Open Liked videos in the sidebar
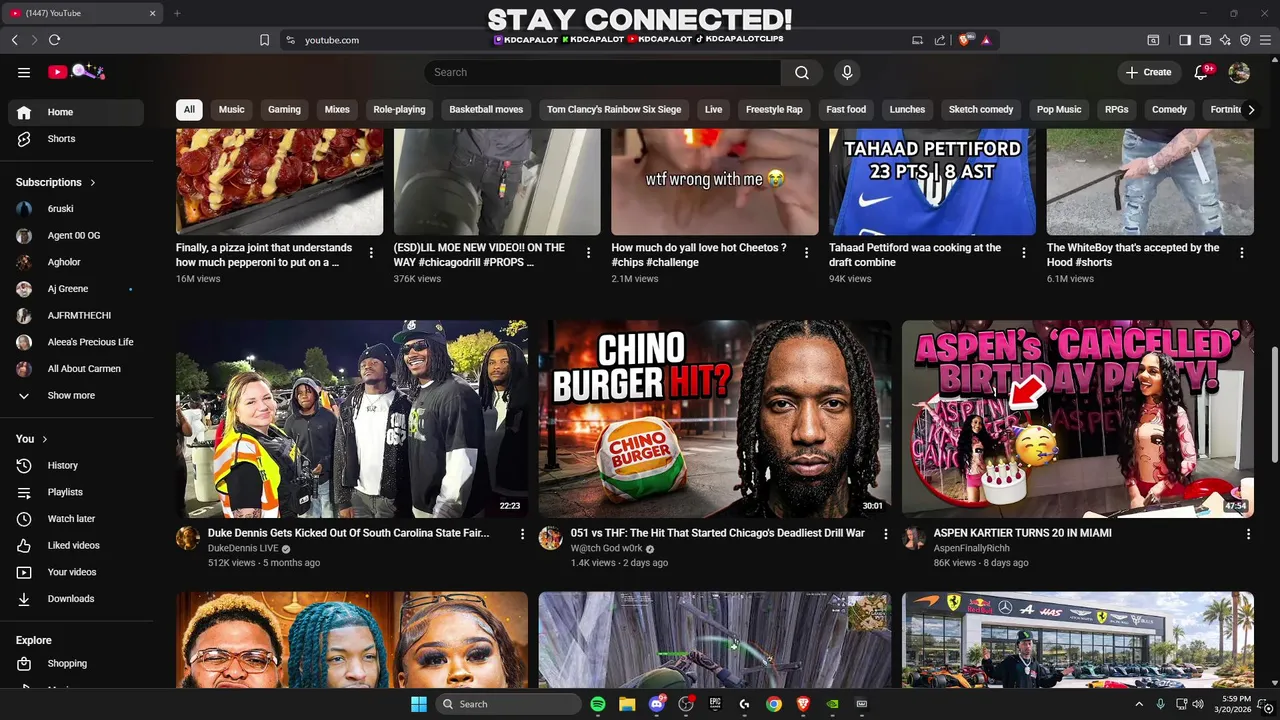The image size is (1280, 720). 76,546
